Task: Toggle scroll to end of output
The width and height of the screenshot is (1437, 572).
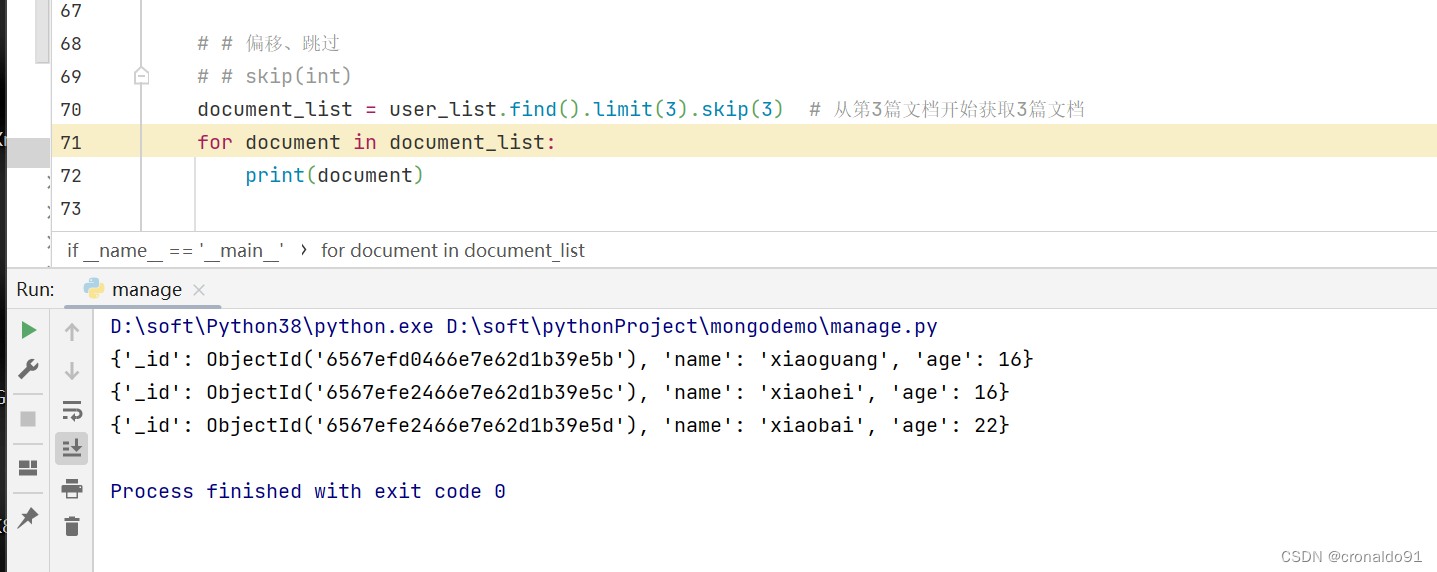Action: point(72,448)
